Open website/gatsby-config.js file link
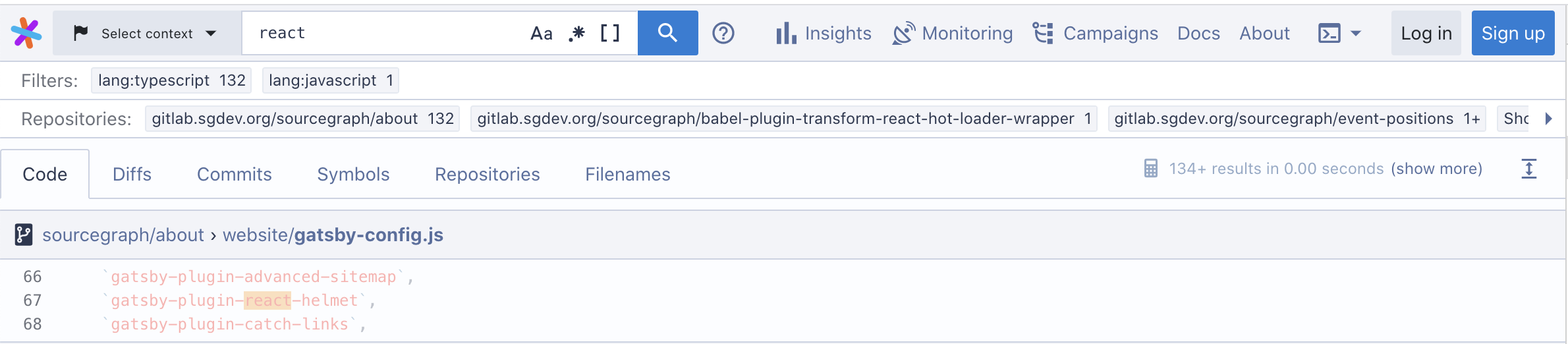The height and width of the screenshot is (344, 1568). (333, 235)
